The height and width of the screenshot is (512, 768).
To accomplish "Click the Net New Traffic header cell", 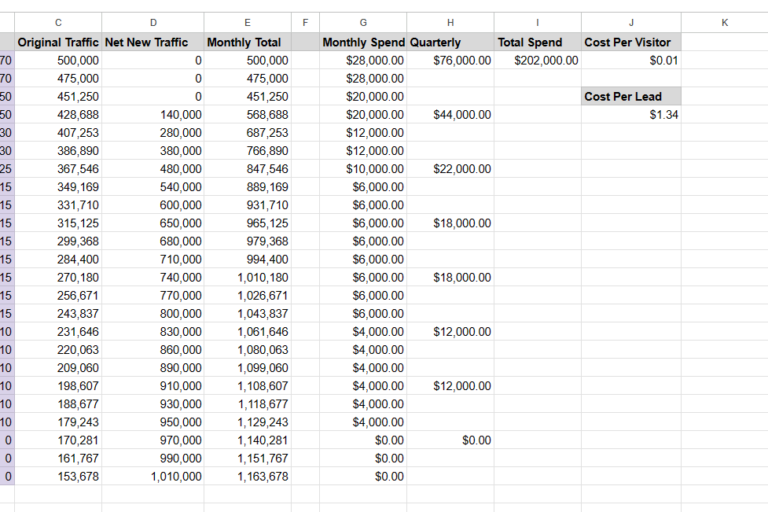I will (x=153, y=42).
